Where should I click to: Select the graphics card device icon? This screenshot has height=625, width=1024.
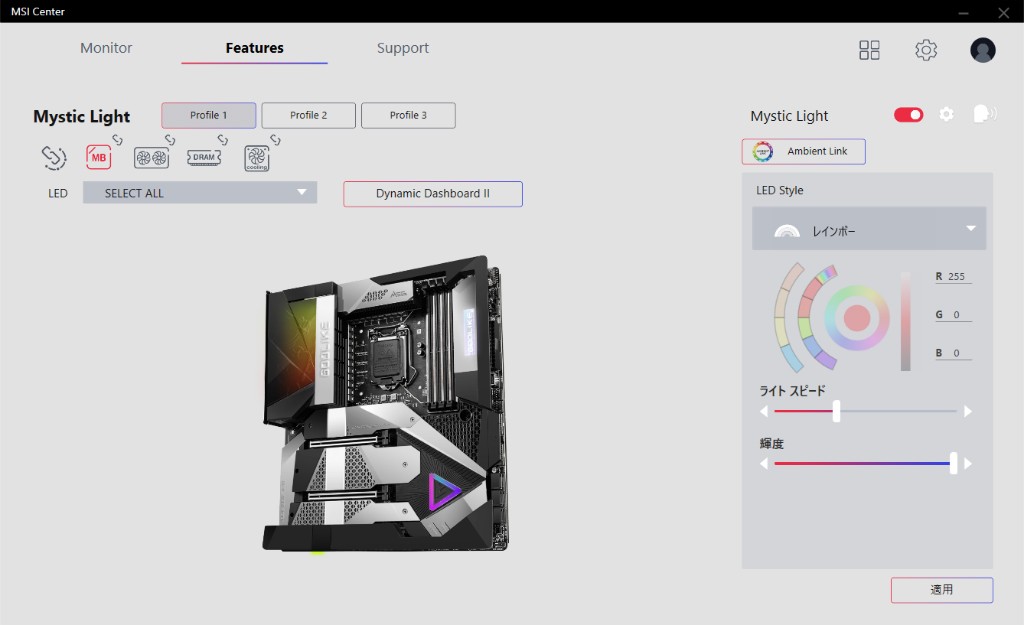pos(151,158)
